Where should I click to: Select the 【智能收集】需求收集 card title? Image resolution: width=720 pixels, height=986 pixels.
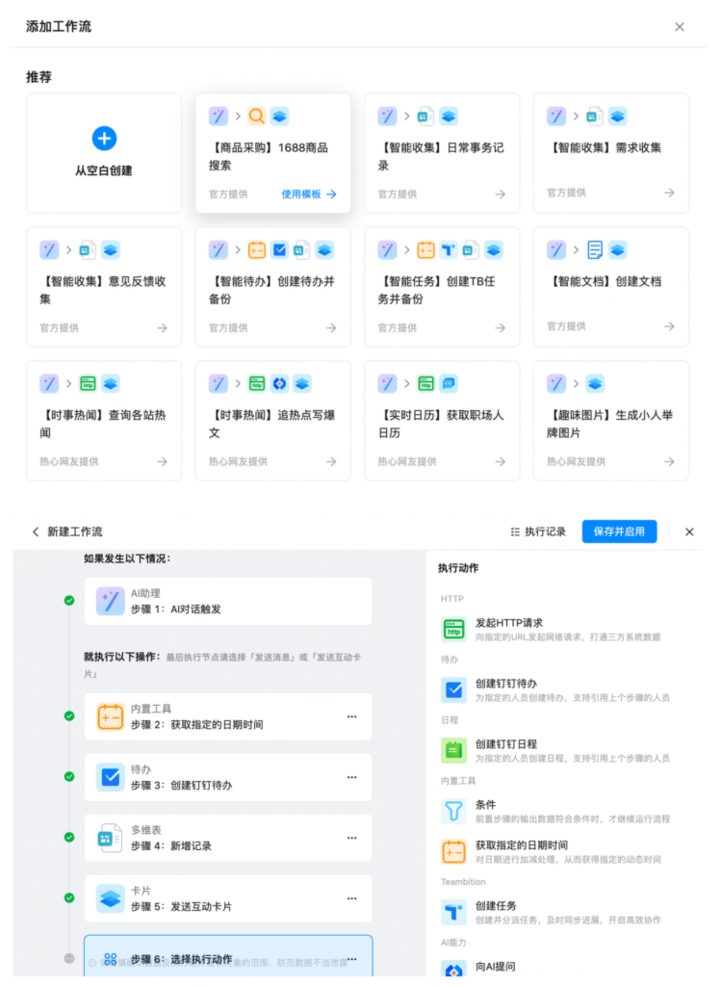(605, 148)
